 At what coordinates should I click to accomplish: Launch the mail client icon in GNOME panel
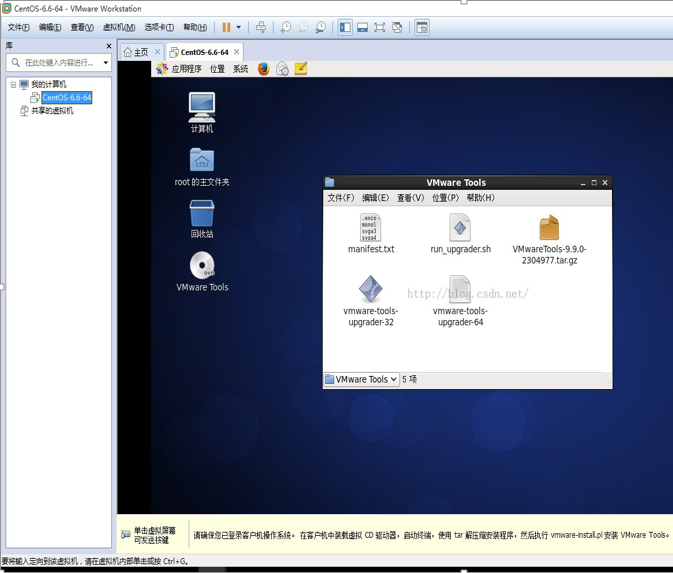pos(282,69)
